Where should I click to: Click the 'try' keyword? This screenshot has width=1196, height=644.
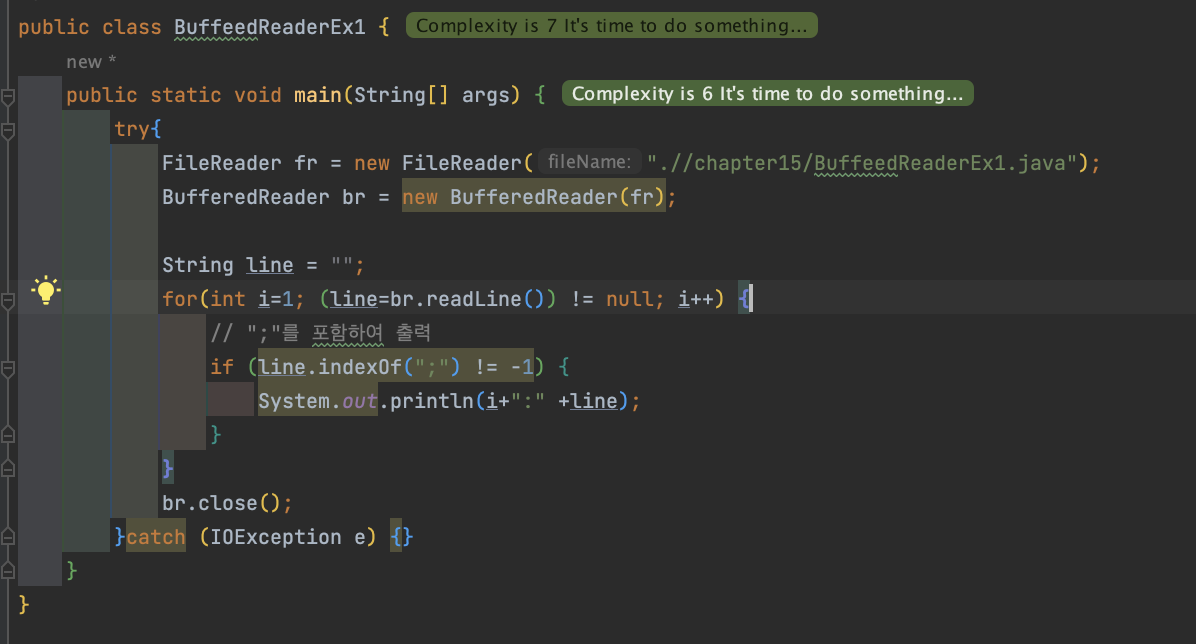click(132, 129)
